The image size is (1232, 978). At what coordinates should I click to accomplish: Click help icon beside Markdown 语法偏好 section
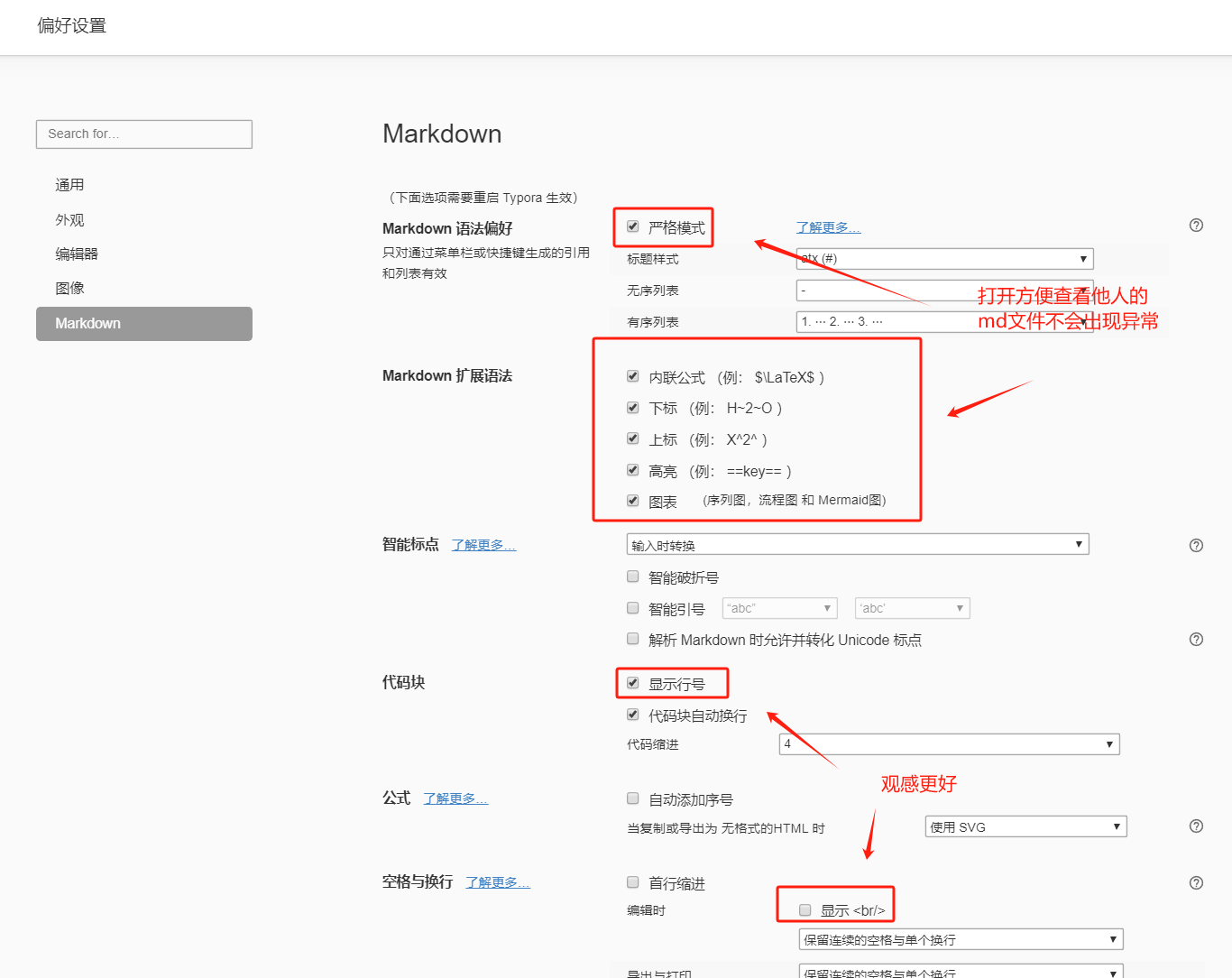[1196, 226]
